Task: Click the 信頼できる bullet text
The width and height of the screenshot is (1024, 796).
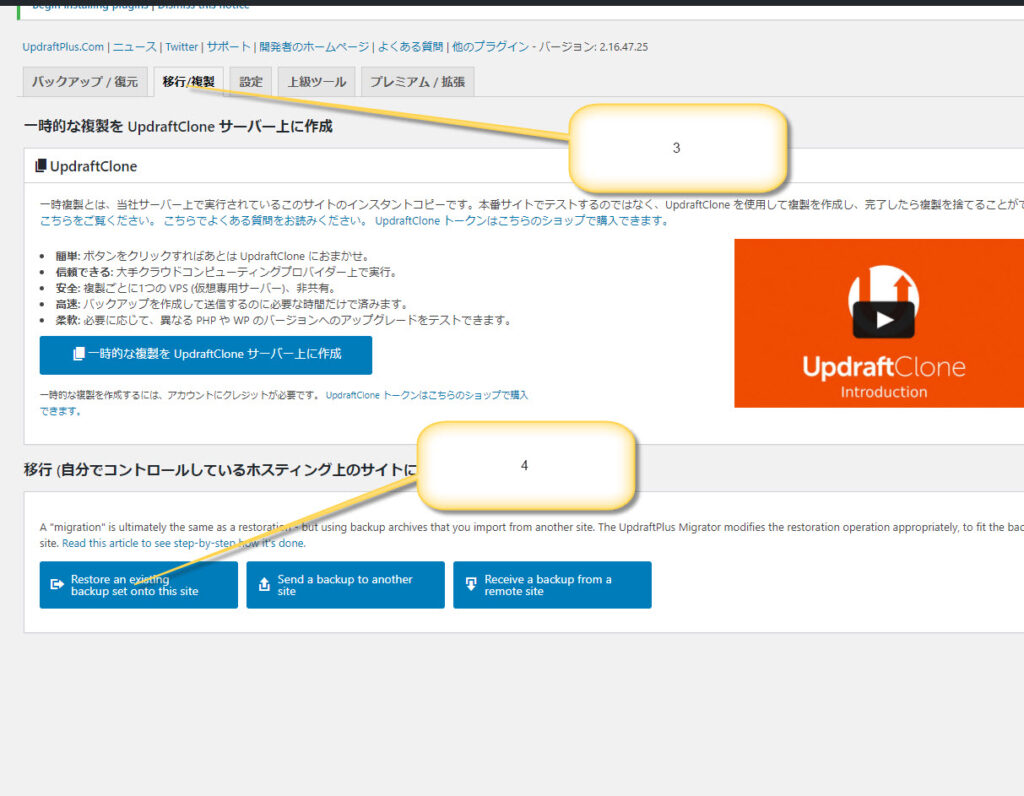Action: pos(227,272)
